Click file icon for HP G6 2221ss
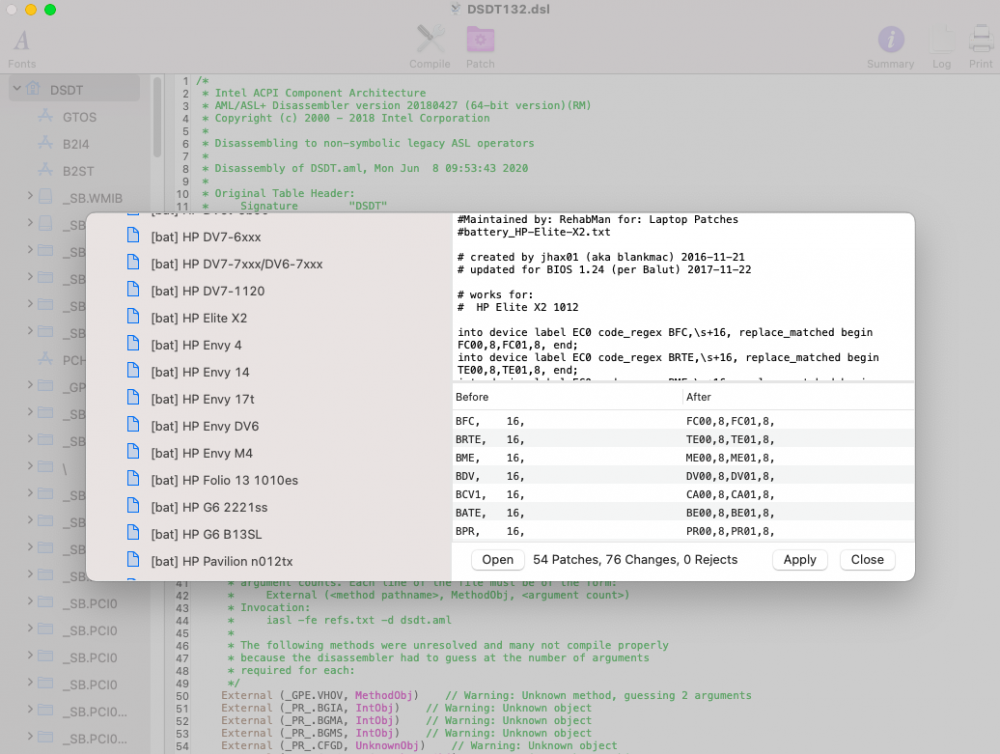The height and width of the screenshot is (754, 1000). click(x=133, y=506)
